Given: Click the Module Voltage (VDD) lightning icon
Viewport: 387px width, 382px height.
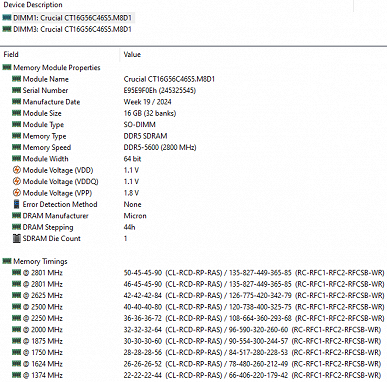Looking at the screenshot, I should [x=16, y=170].
